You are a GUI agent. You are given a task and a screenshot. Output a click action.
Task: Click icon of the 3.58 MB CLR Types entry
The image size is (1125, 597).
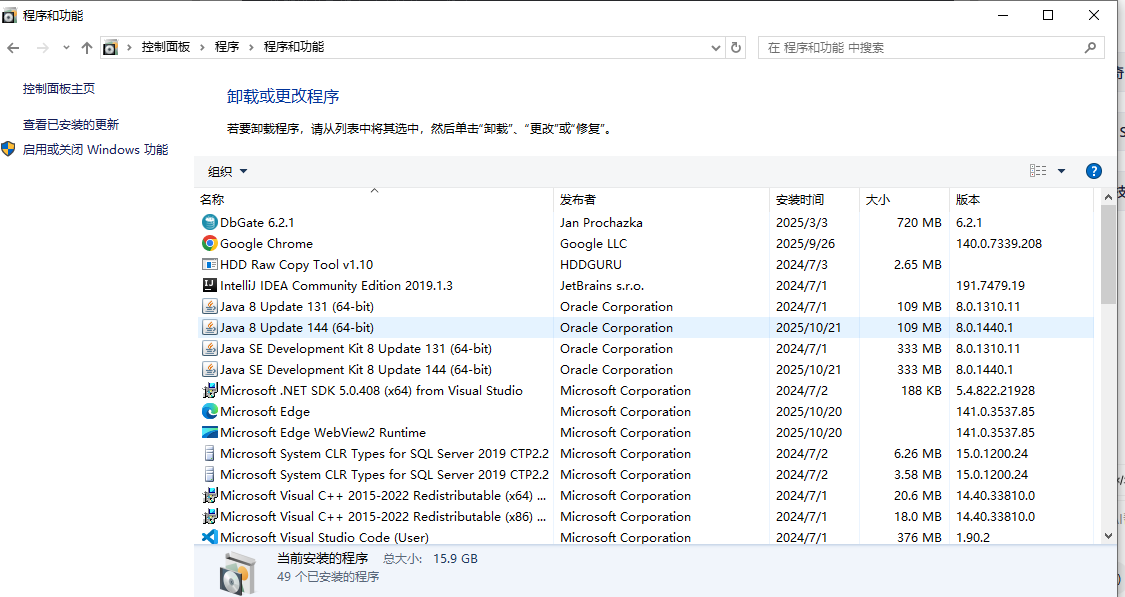click(x=210, y=474)
